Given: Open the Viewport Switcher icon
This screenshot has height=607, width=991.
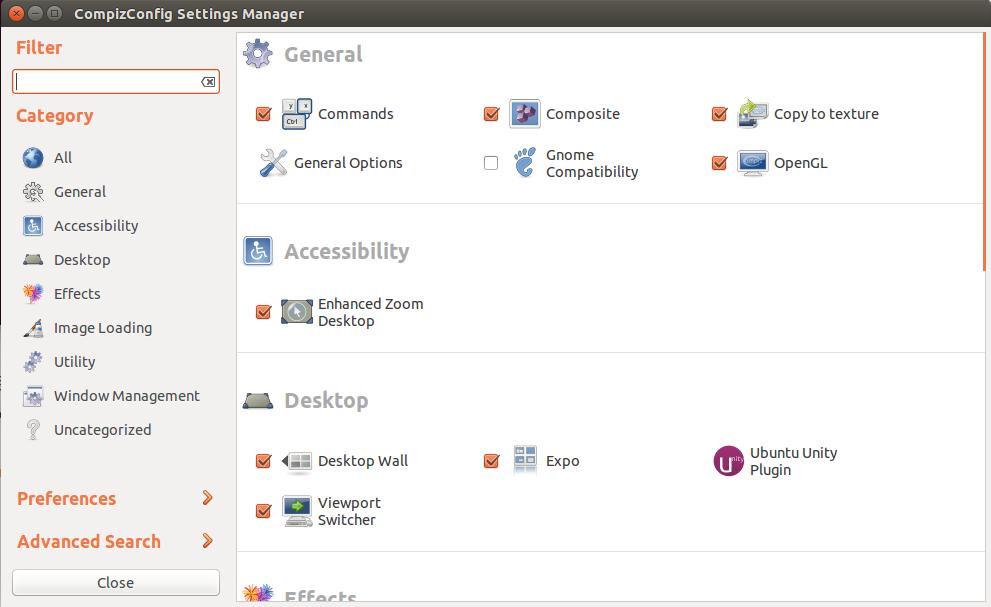Looking at the screenshot, I should pyautogui.click(x=296, y=511).
